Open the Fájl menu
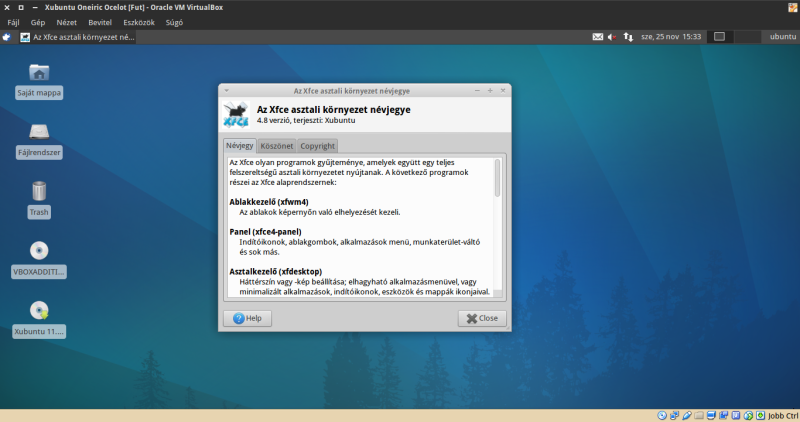 pos(13,22)
